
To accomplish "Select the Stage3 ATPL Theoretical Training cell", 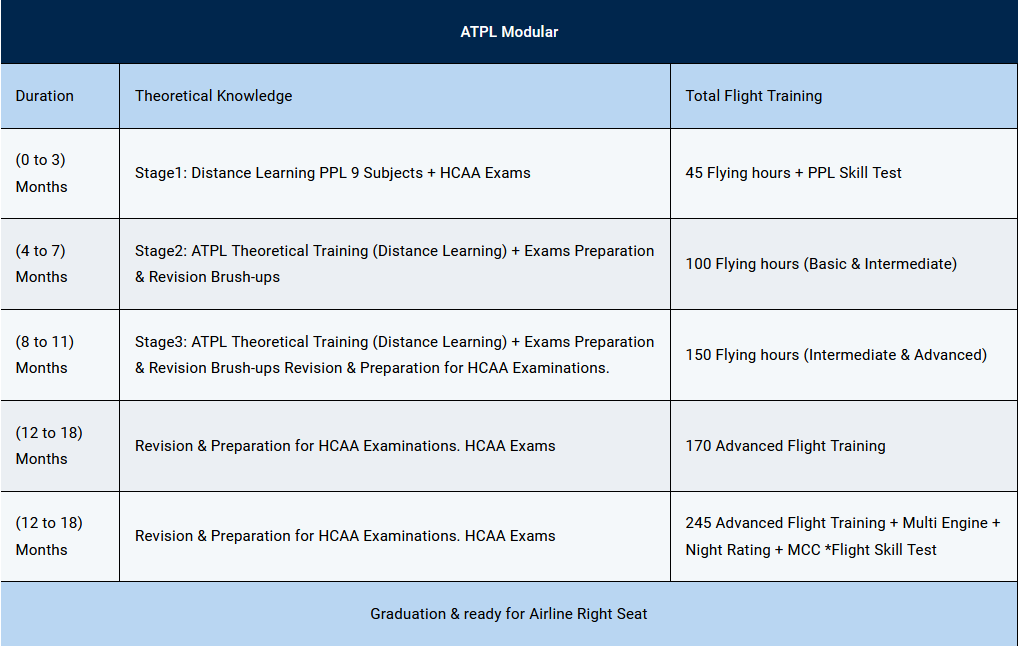I will [x=394, y=355].
